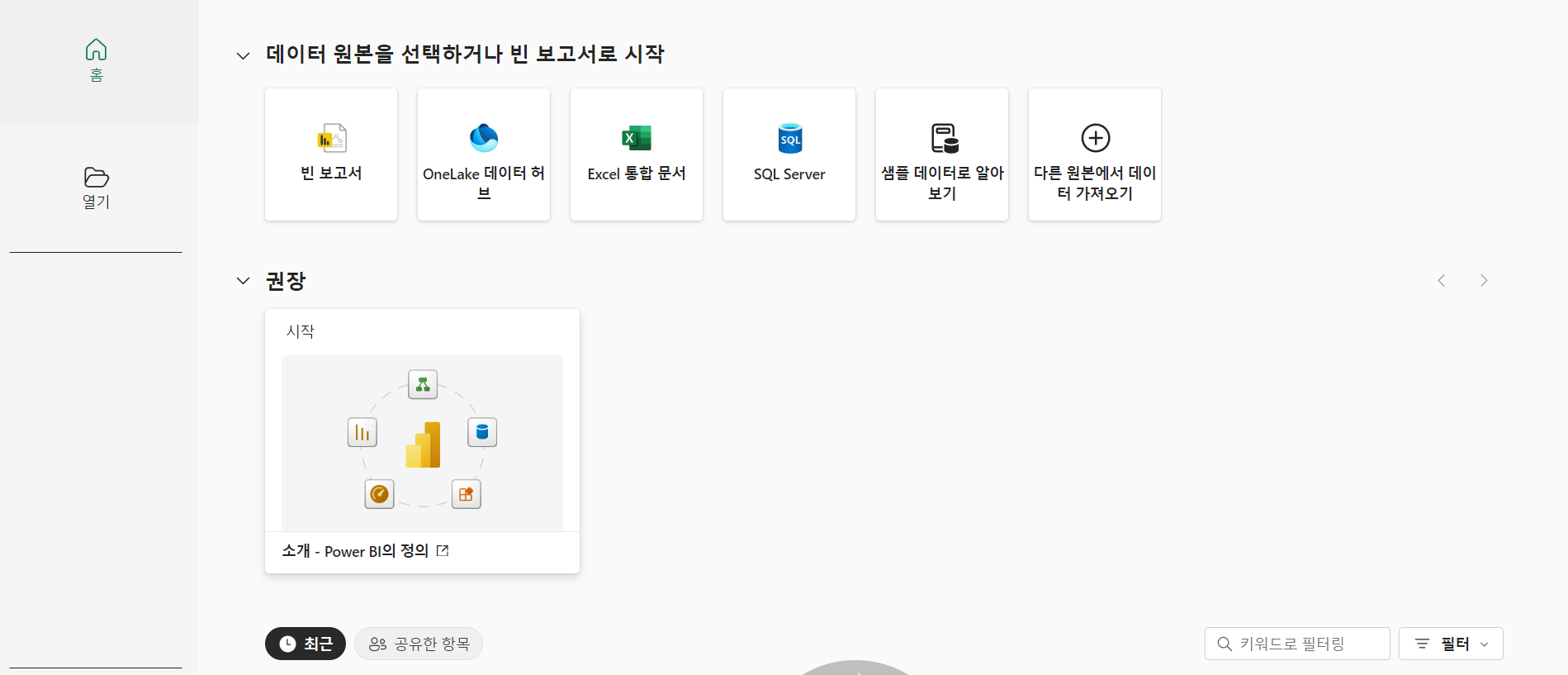Collapse the 데이터 원본 선택 section
This screenshot has height=675, width=1568.
tap(243, 56)
